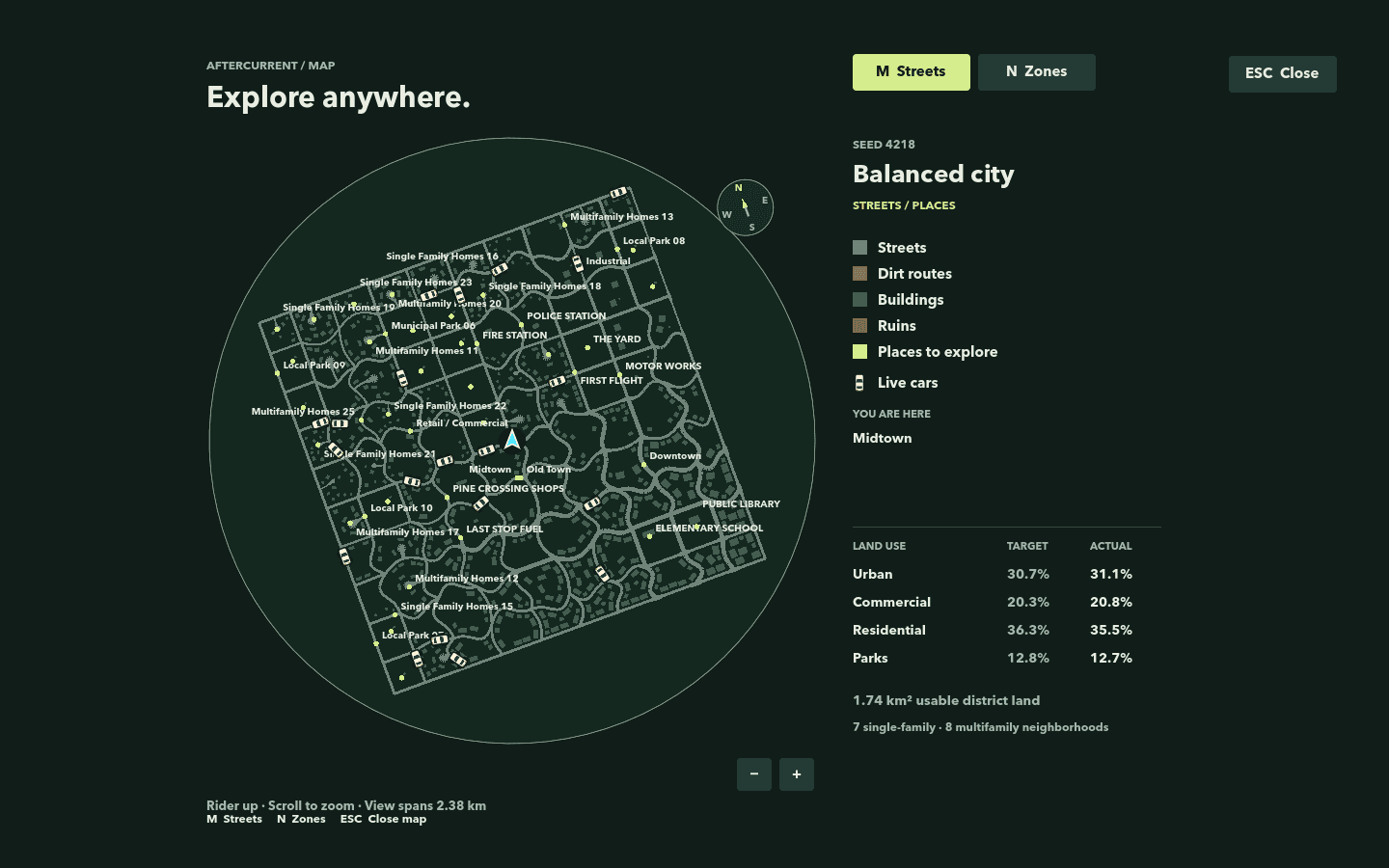
Task: Select the POLICE STATION map label
Action: tap(566, 316)
